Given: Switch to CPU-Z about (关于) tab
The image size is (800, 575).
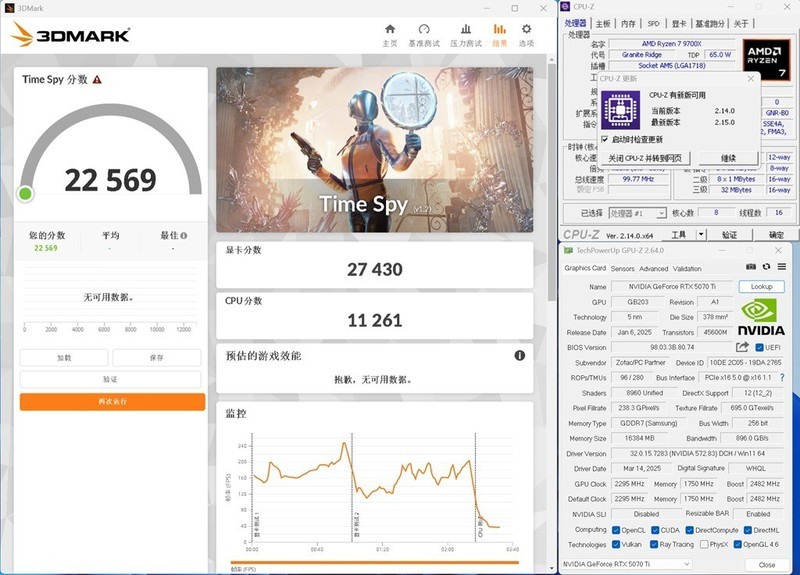Looking at the screenshot, I should 741,23.
